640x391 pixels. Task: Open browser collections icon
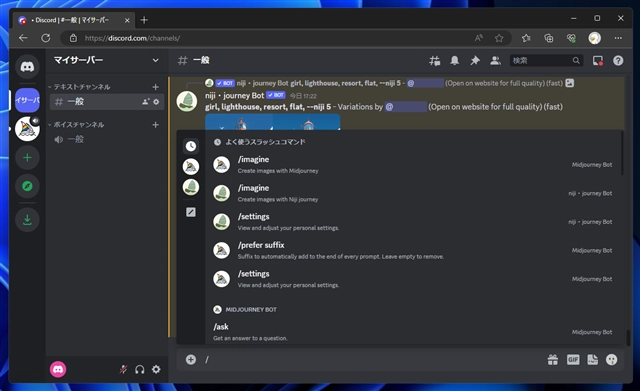(549, 38)
